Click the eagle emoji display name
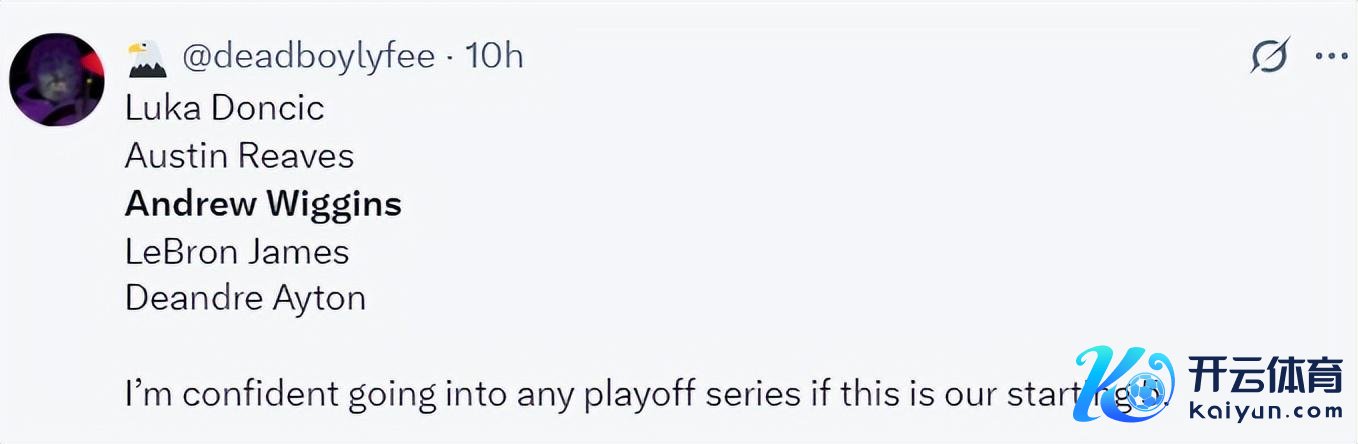Screen dimensions: 1358x444 coord(146,57)
